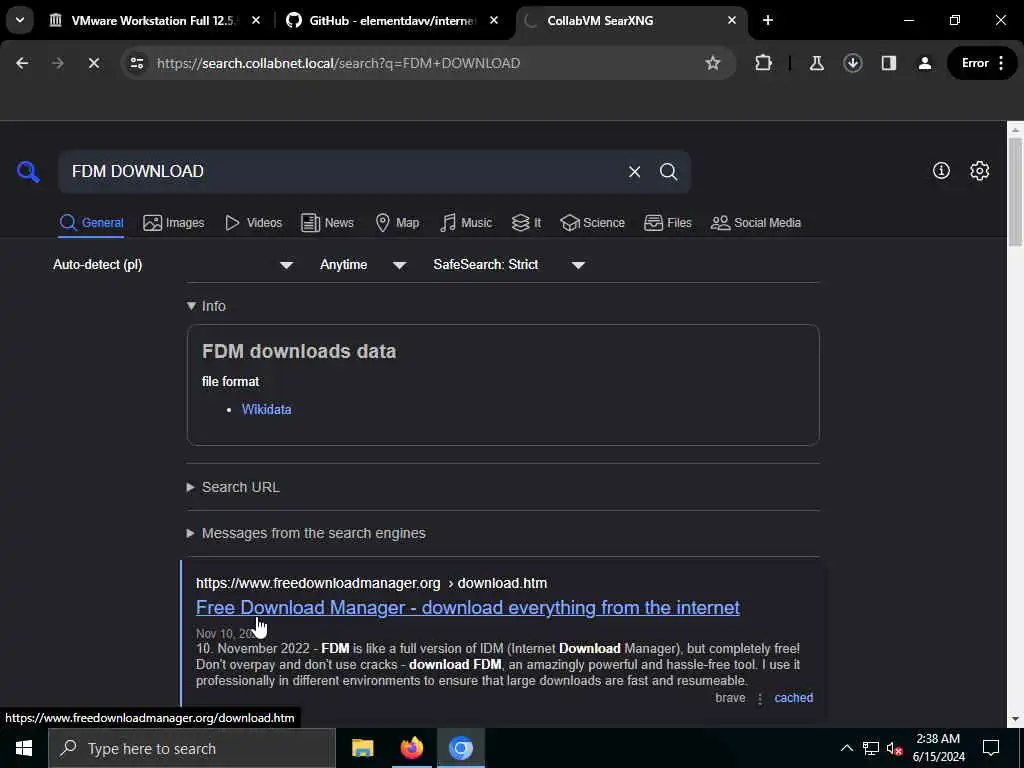Expand the Search URL section
Image resolution: width=1024 pixels, height=768 pixels.
coord(233,487)
